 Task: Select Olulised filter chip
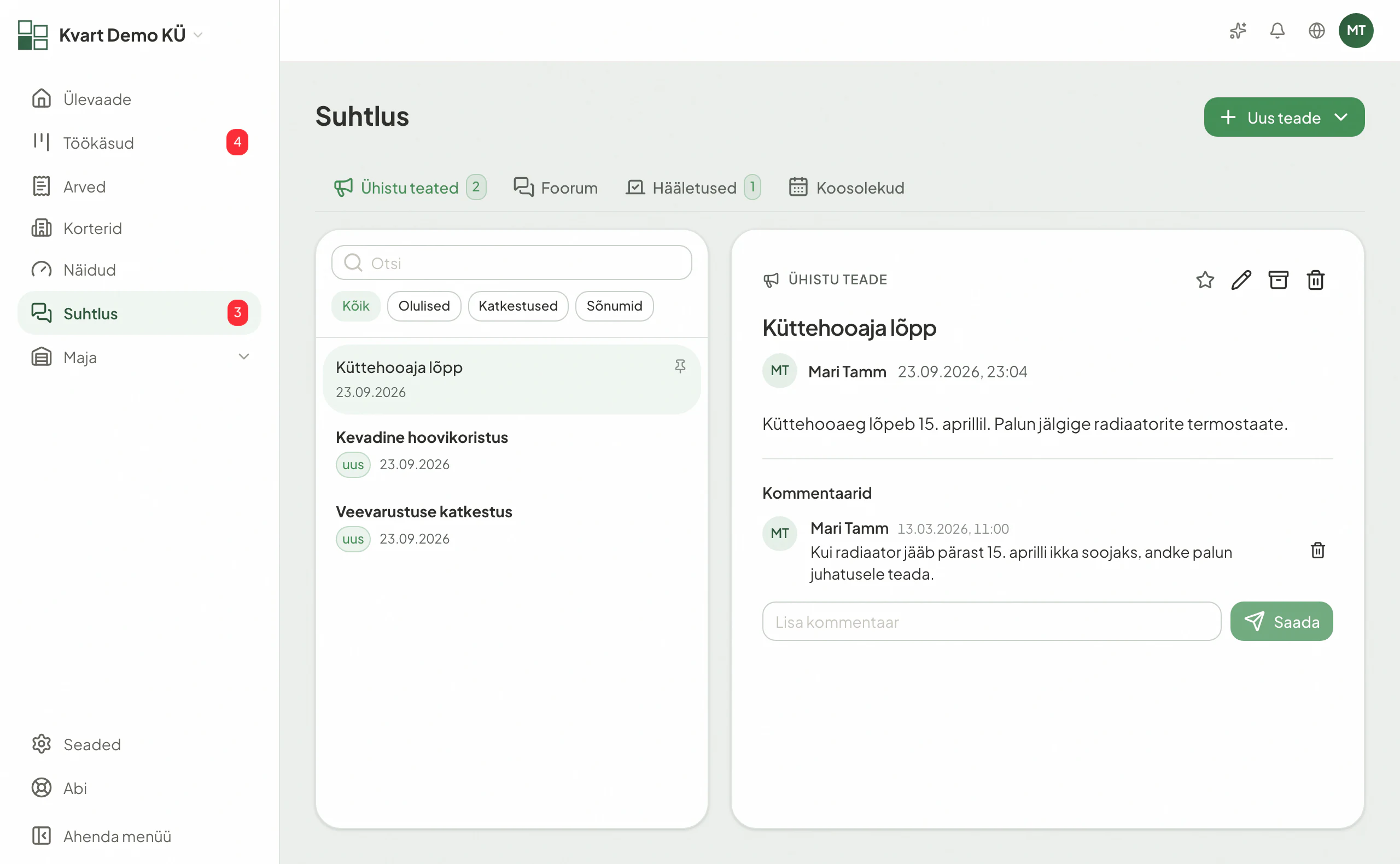pyautogui.click(x=424, y=306)
